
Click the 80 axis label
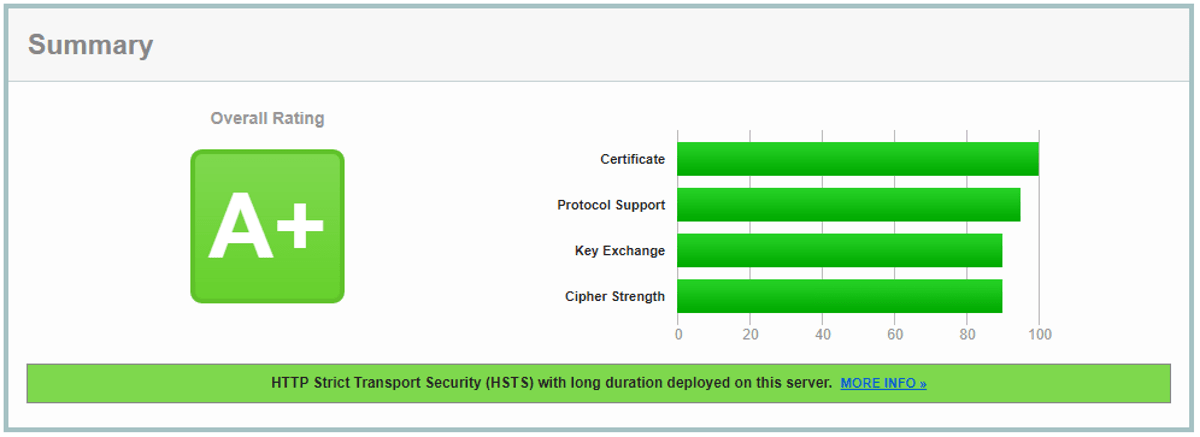967,334
